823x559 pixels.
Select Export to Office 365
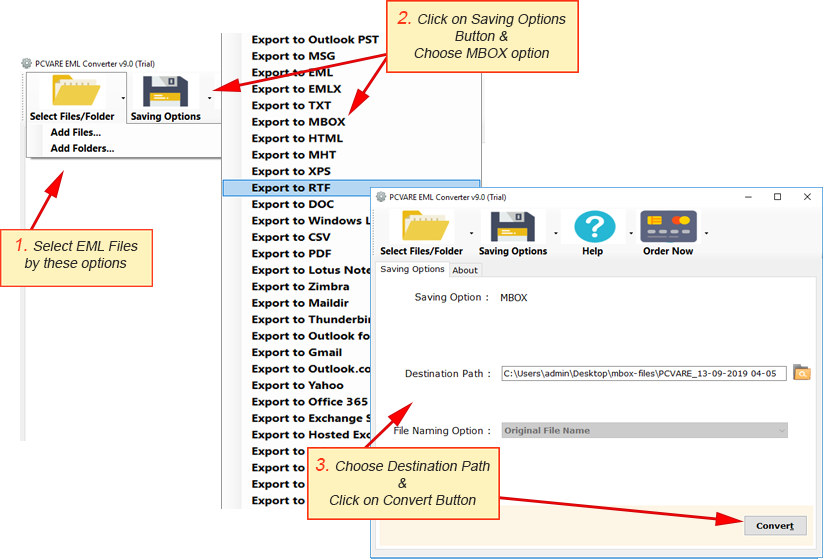[x=310, y=402]
